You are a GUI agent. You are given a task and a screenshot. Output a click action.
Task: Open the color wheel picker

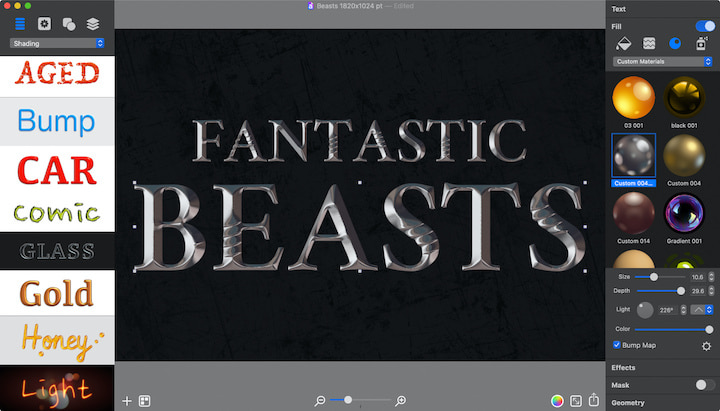(x=557, y=401)
